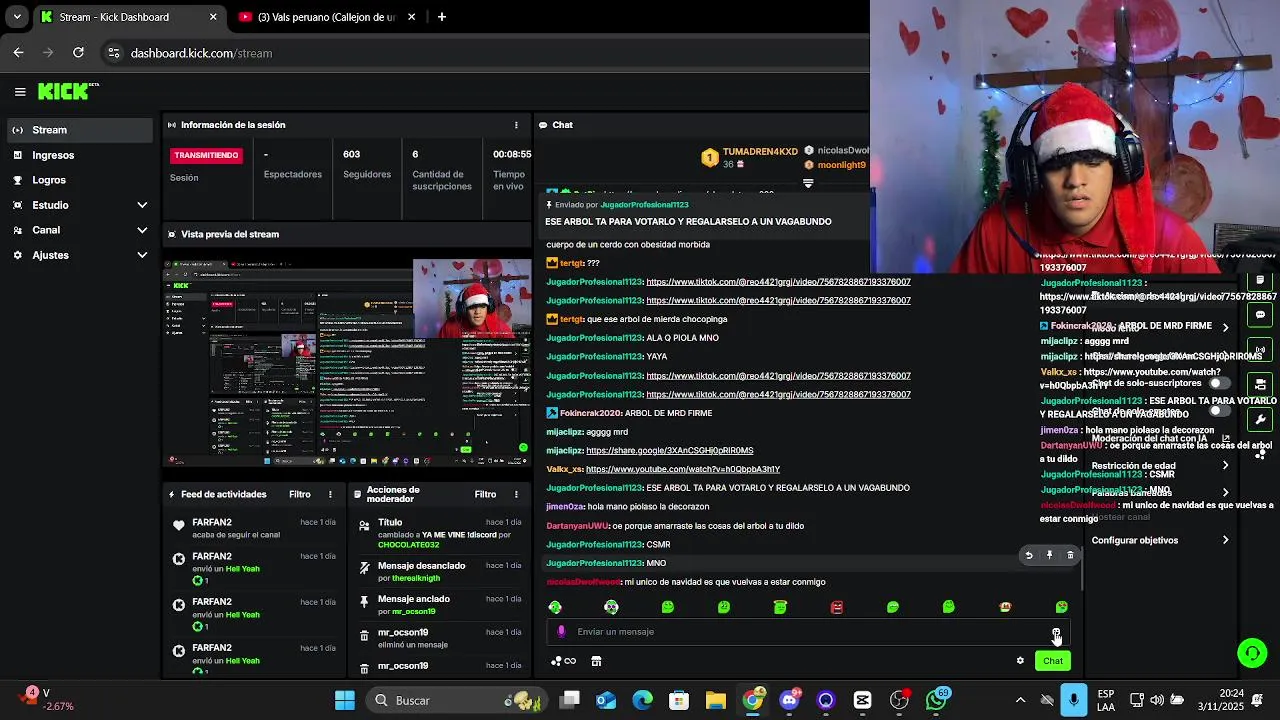Reply to the MNO chat message
Image resolution: width=1280 pixels, height=720 pixels.
point(1029,555)
